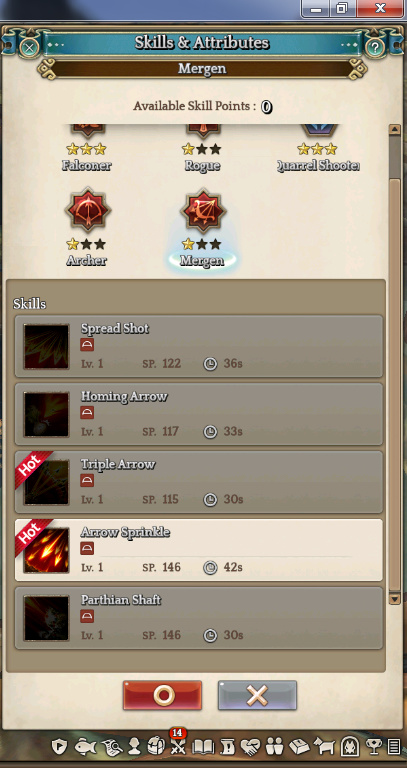Open the companion dog icon
Image resolution: width=407 pixels, height=768 pixels.
pos(322,747)
